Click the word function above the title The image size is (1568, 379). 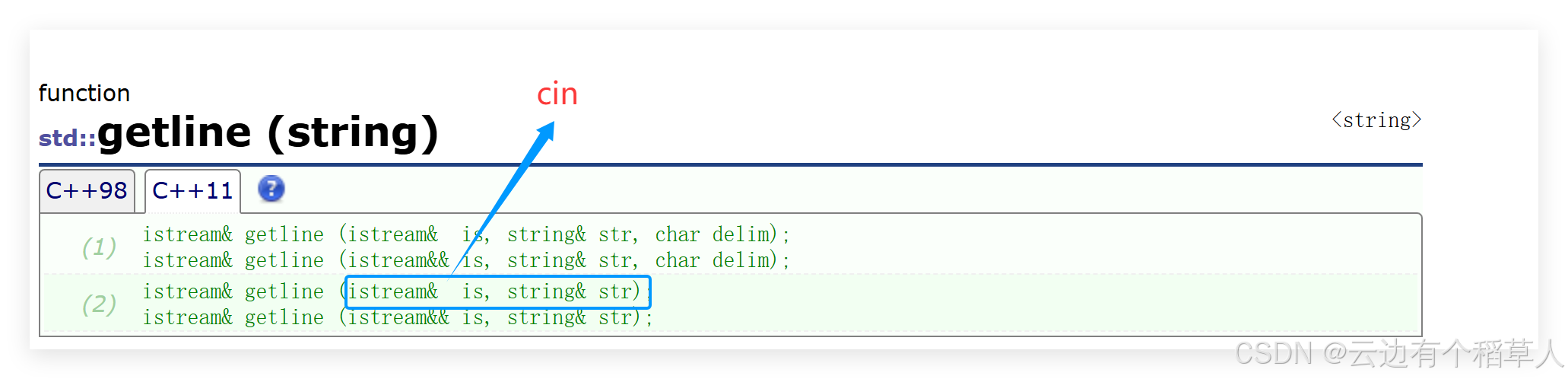coord(84,93)
